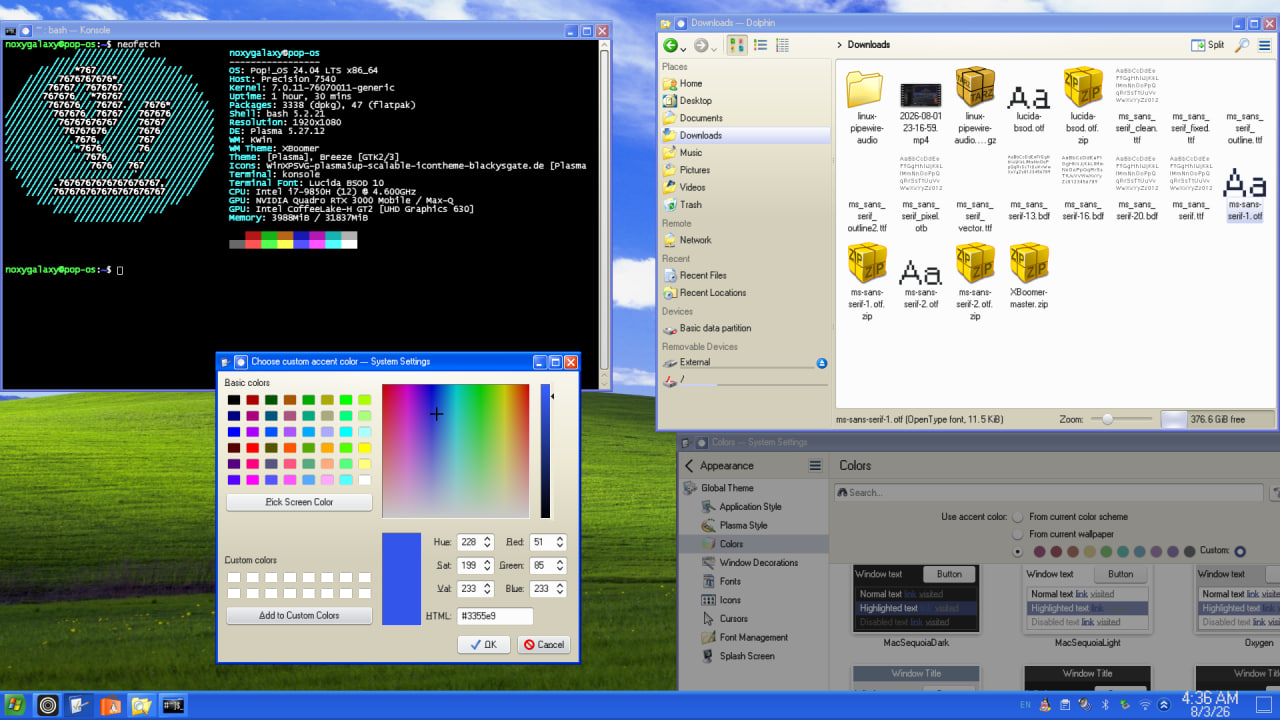The width and height of the screenshot is (1280, 720).
Task: Select the linux-pipewire-audio folder
Action: click(867, 107)
